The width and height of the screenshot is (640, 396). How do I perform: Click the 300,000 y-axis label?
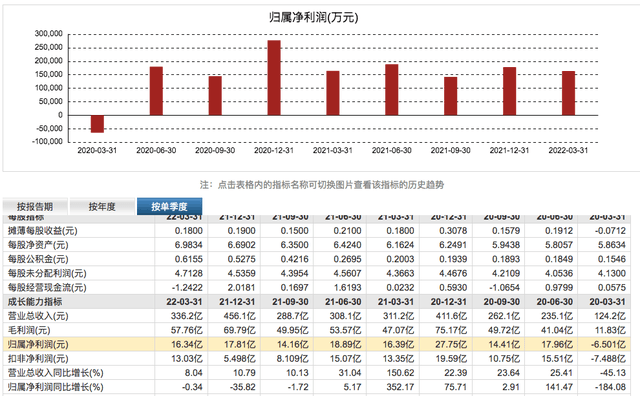[x=49, y=33]
